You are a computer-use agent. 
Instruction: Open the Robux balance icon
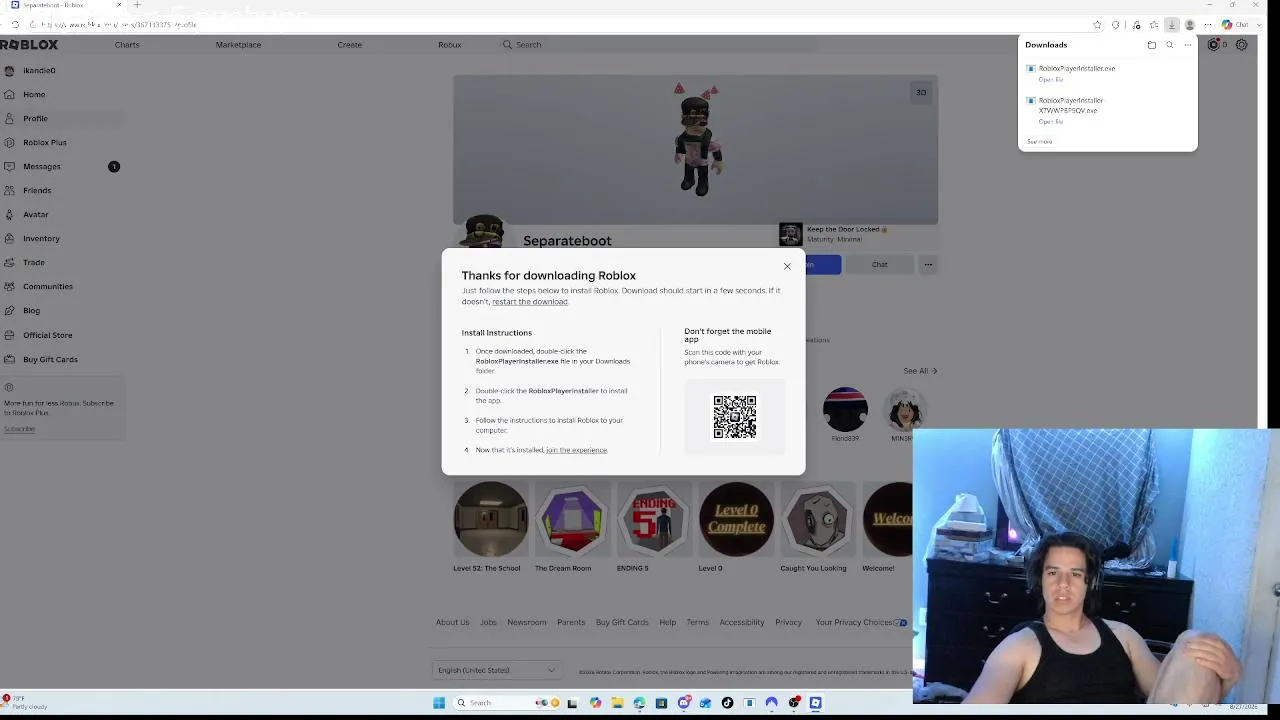tap(1214, 45)
